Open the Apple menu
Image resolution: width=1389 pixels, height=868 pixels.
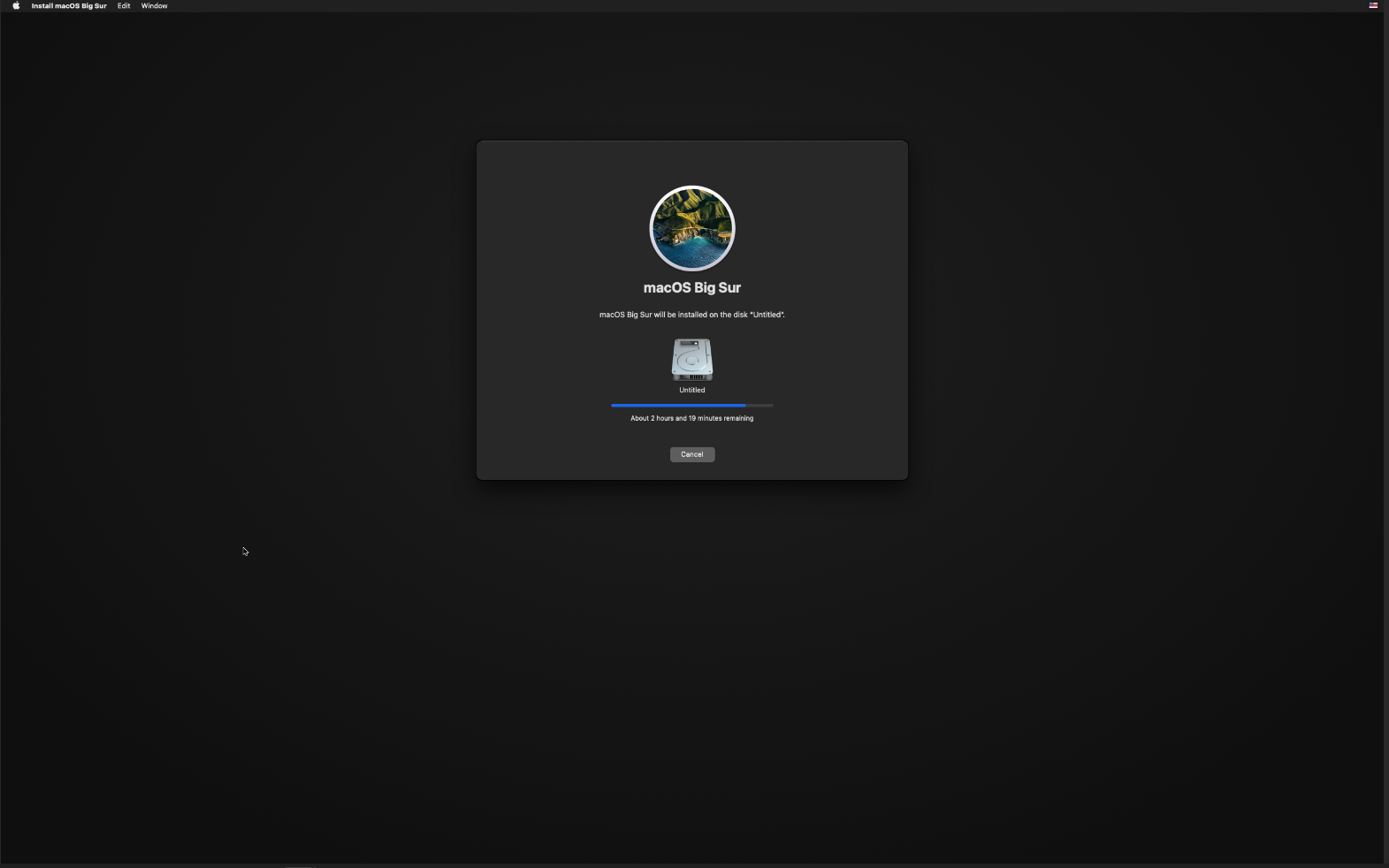coord(16,5)
